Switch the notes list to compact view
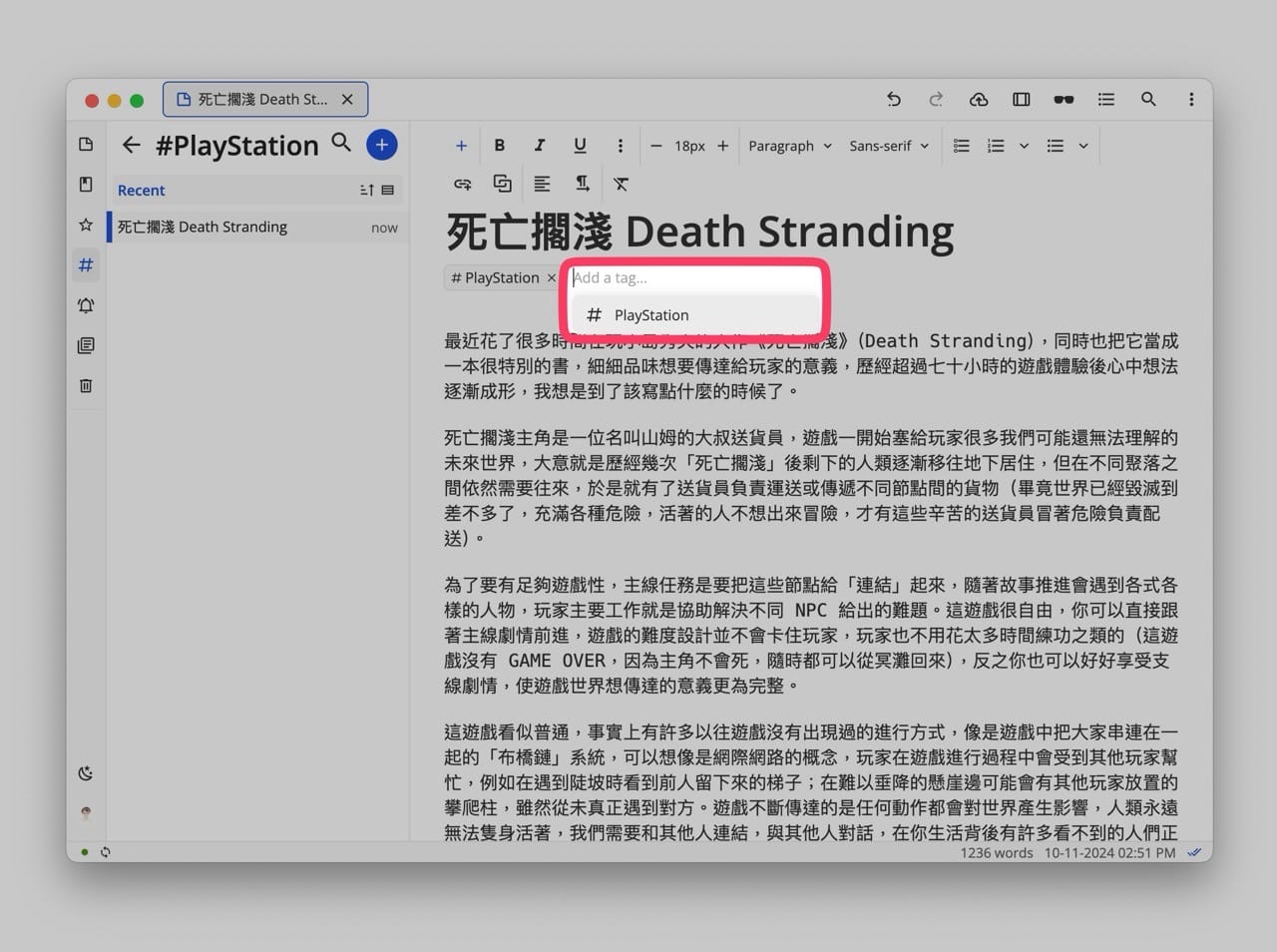1277x952 pixels. pos(388,190)
